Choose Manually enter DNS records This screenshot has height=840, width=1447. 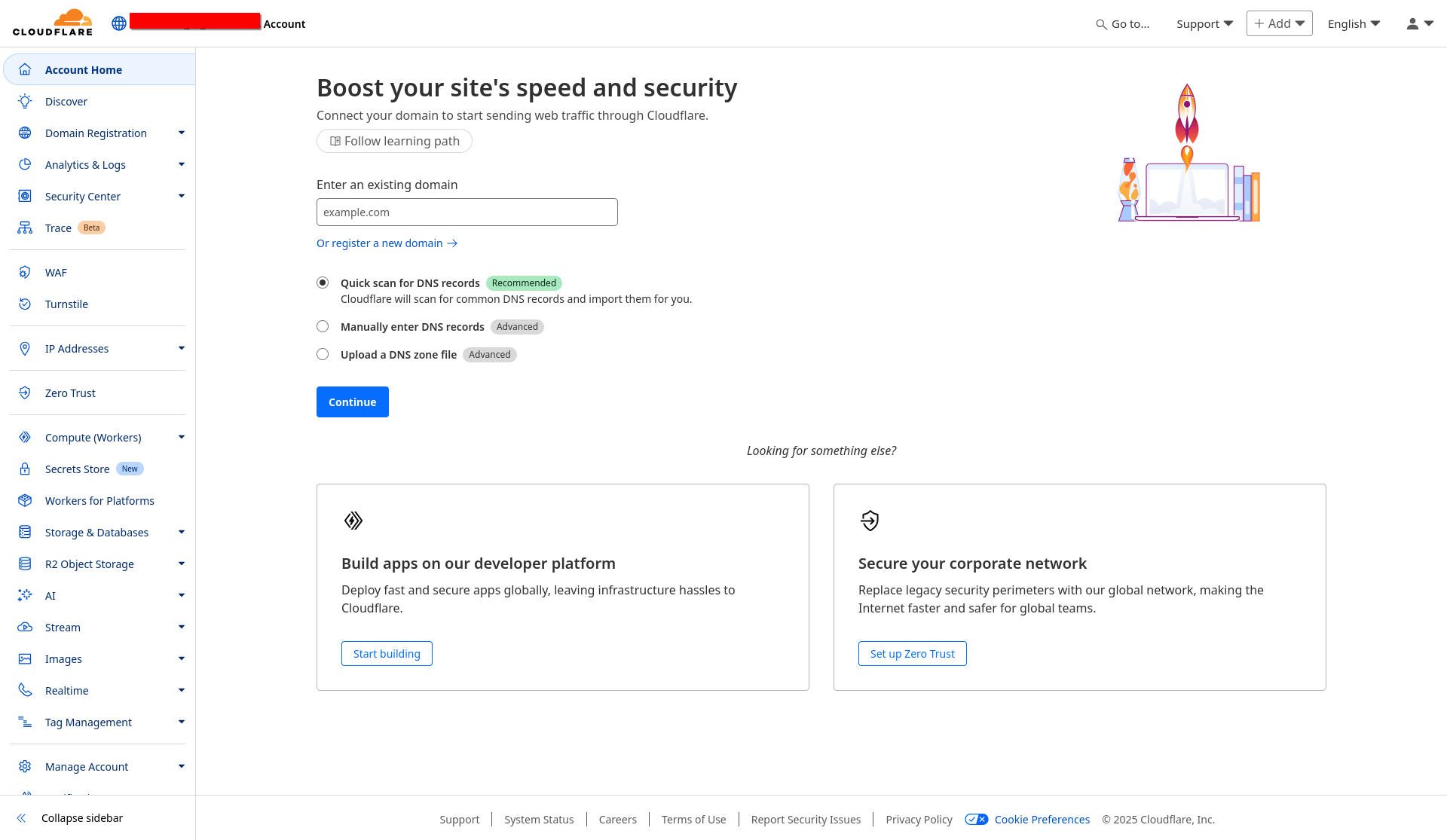tap(323, 326)
